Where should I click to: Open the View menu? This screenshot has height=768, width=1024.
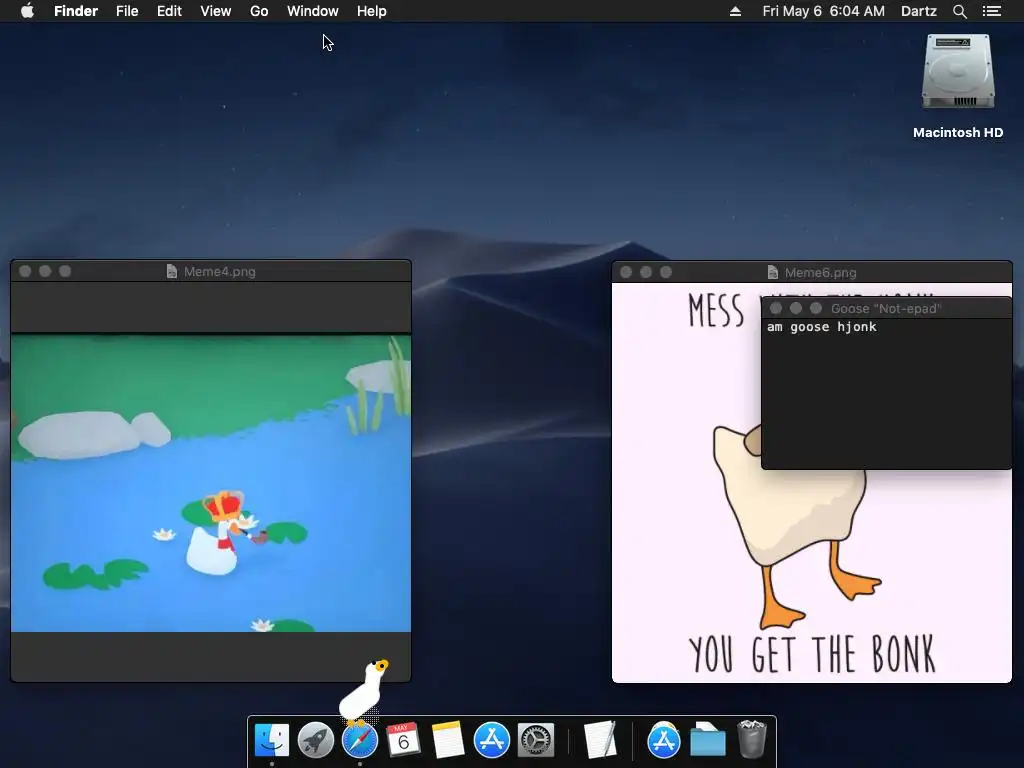[x=216, y=11]
